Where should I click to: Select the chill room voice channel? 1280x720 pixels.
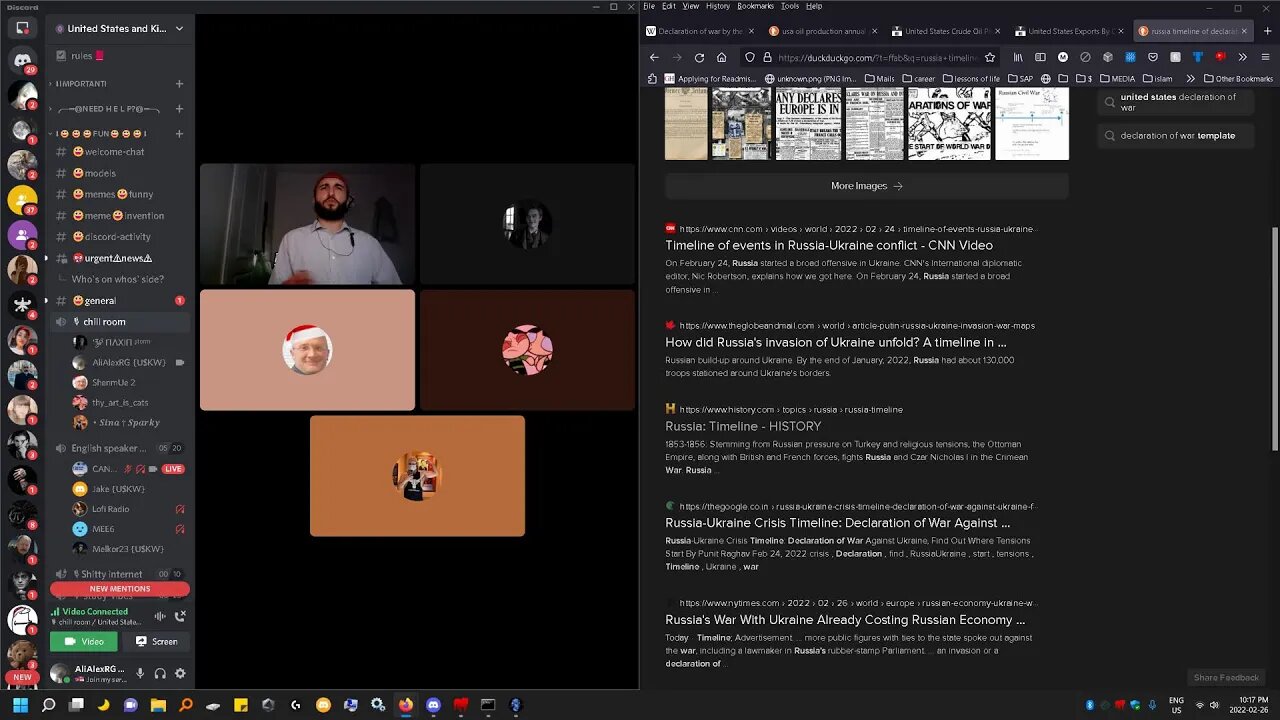click(120, 321)
